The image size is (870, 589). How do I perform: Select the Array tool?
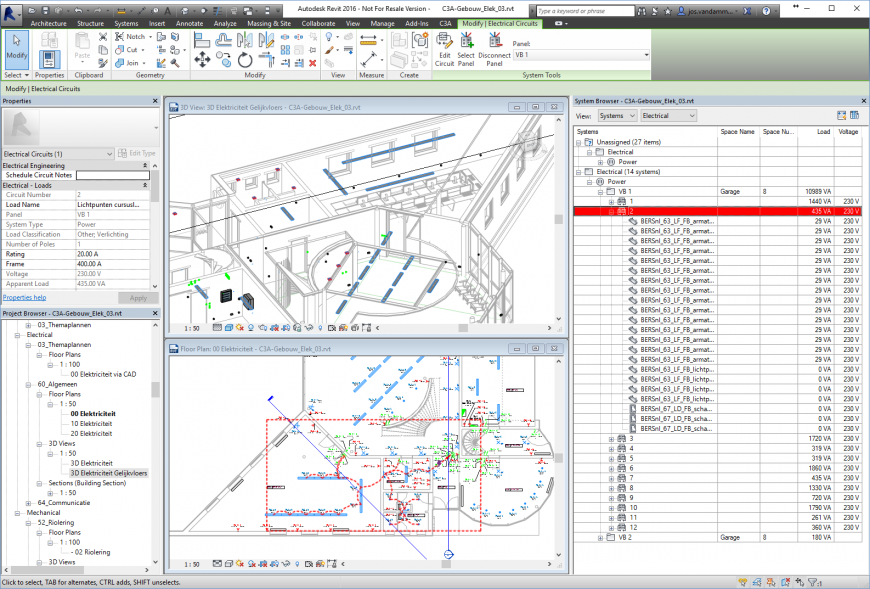click(x=285, y=50)
